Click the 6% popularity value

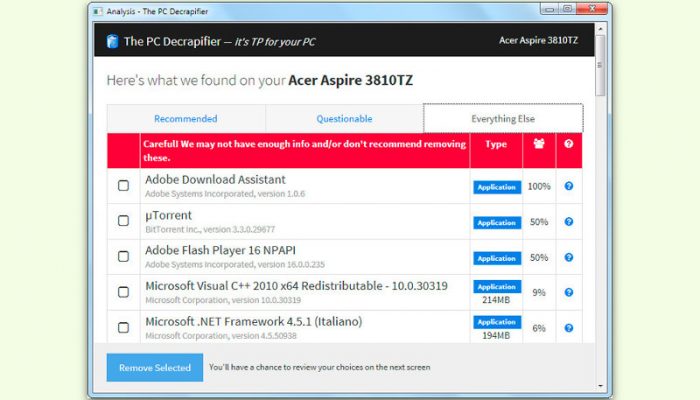tap(539, 329)
